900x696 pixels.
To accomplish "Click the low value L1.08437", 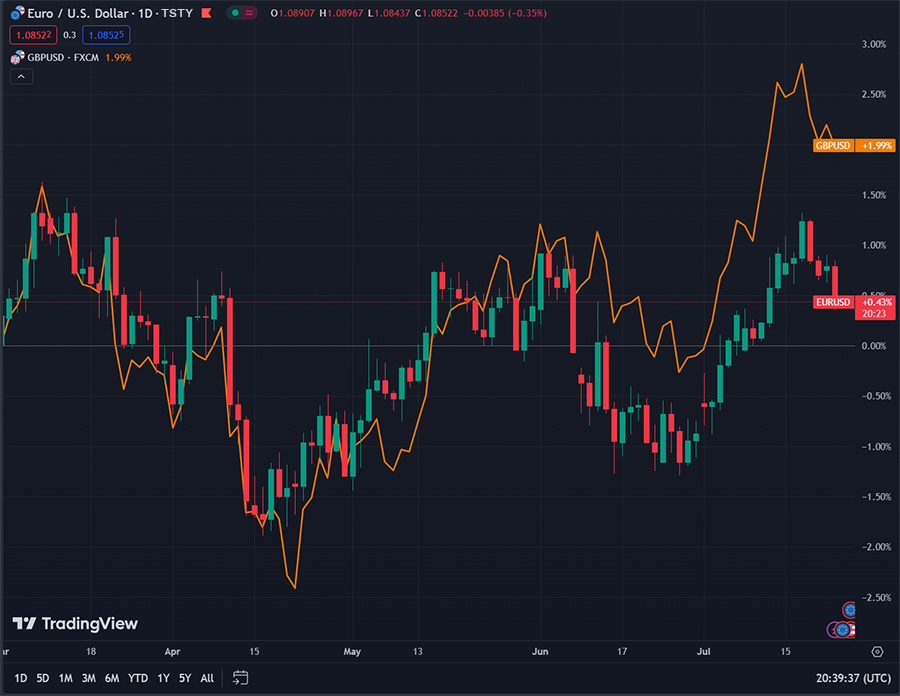I will (x=389, y=13).
